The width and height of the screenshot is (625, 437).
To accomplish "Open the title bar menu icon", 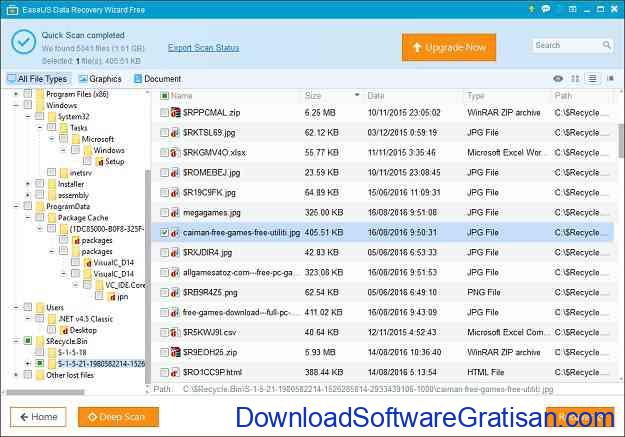I will [x=572, y=9].
